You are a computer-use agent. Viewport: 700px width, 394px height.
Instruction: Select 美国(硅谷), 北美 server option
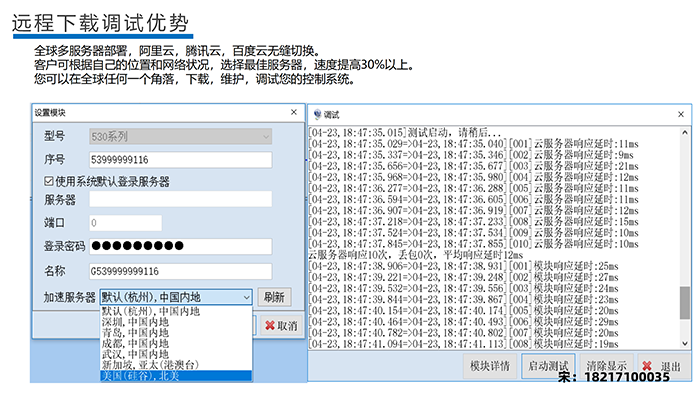pyautogui.click(x=176, y=376)
